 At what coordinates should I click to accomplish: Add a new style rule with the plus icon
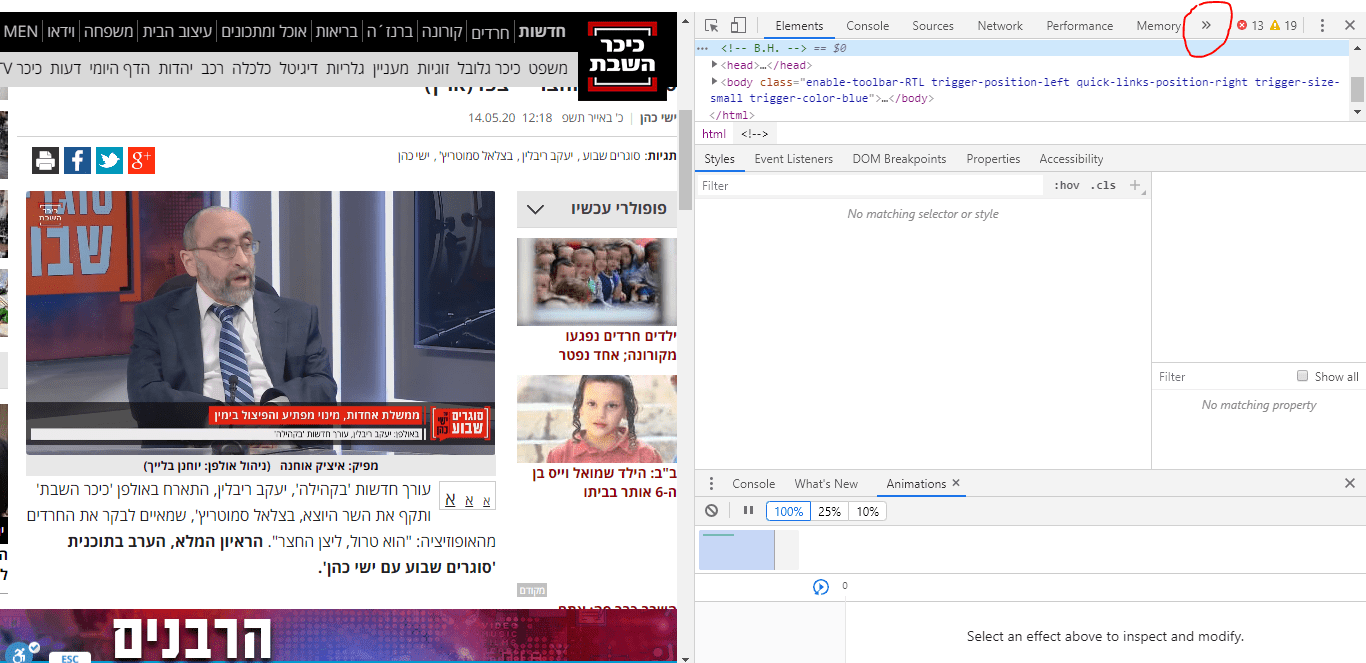pos(1134,185)
